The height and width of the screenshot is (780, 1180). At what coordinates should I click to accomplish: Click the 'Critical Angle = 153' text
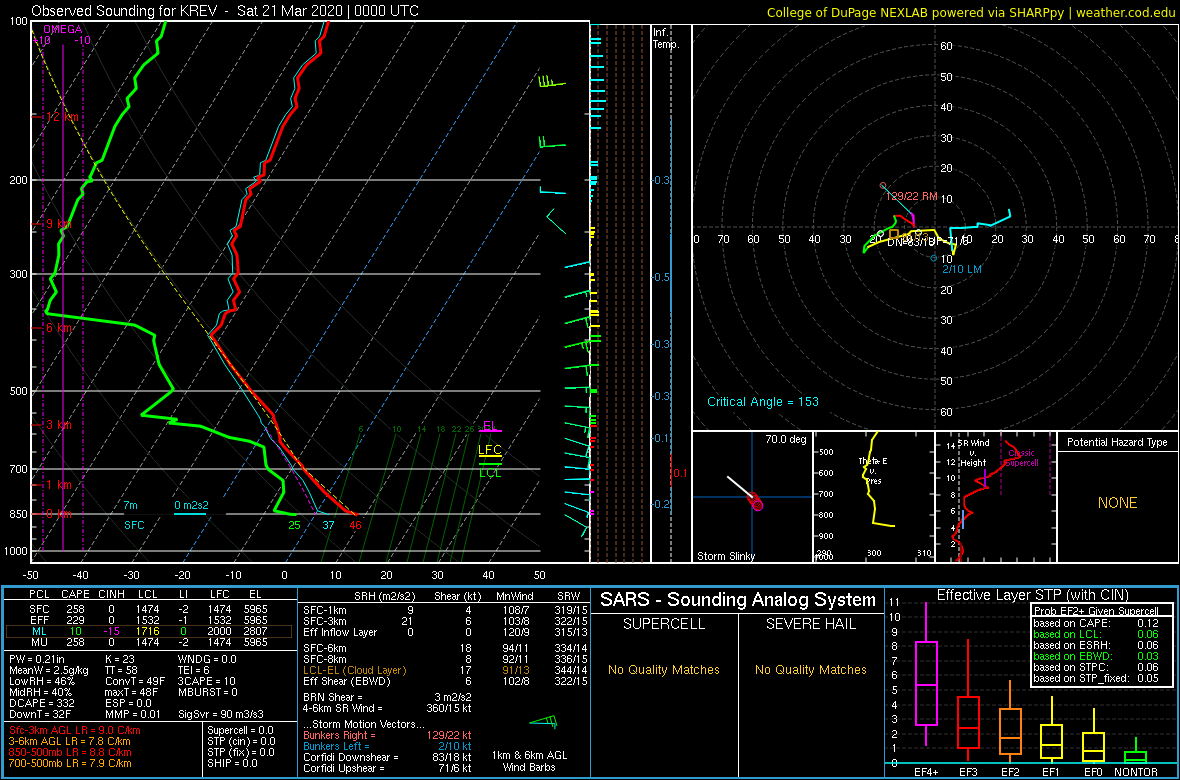(762, 401)
